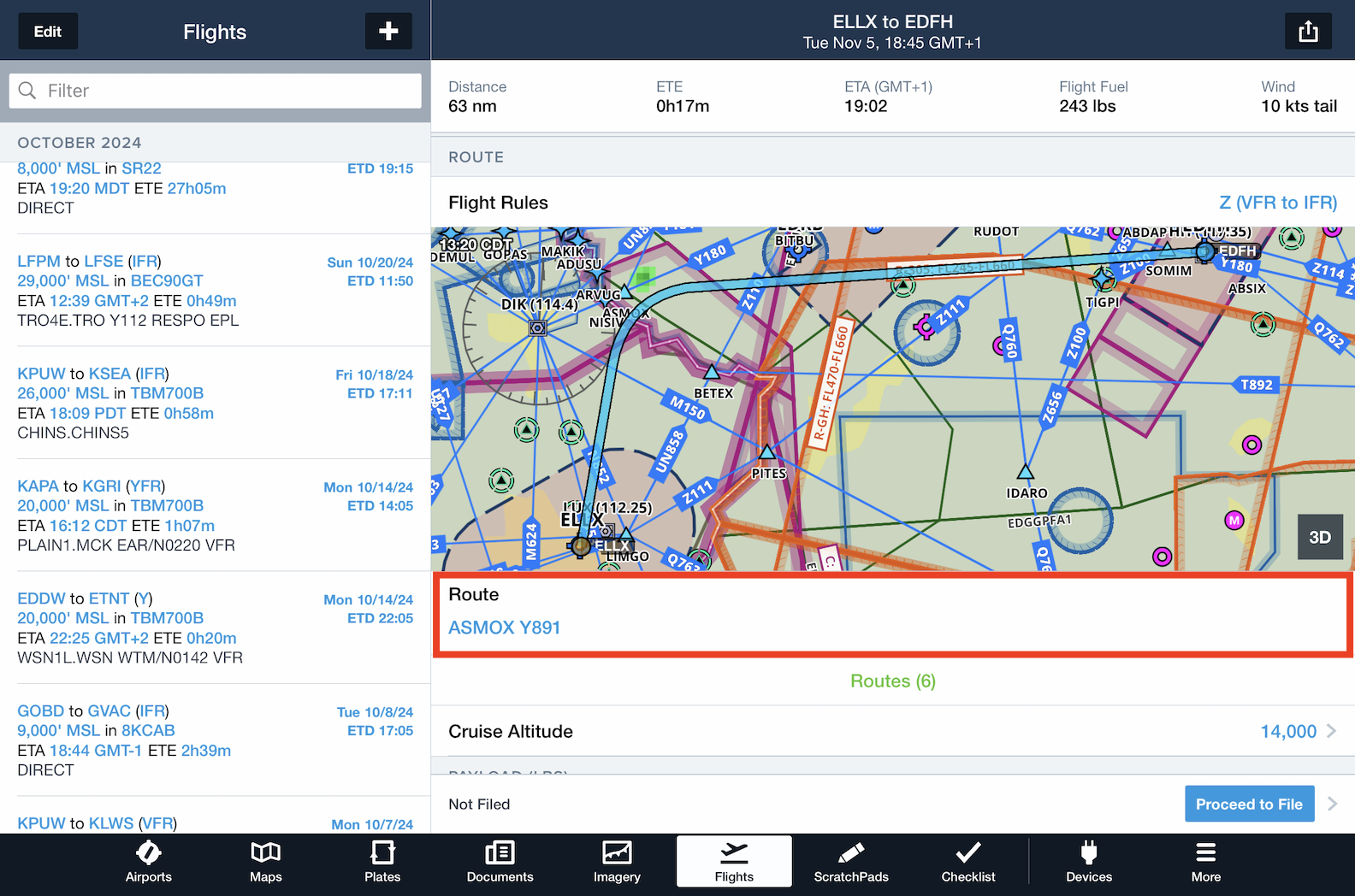
Task: Open the Maps tab
Action: (x=265, y=862)
